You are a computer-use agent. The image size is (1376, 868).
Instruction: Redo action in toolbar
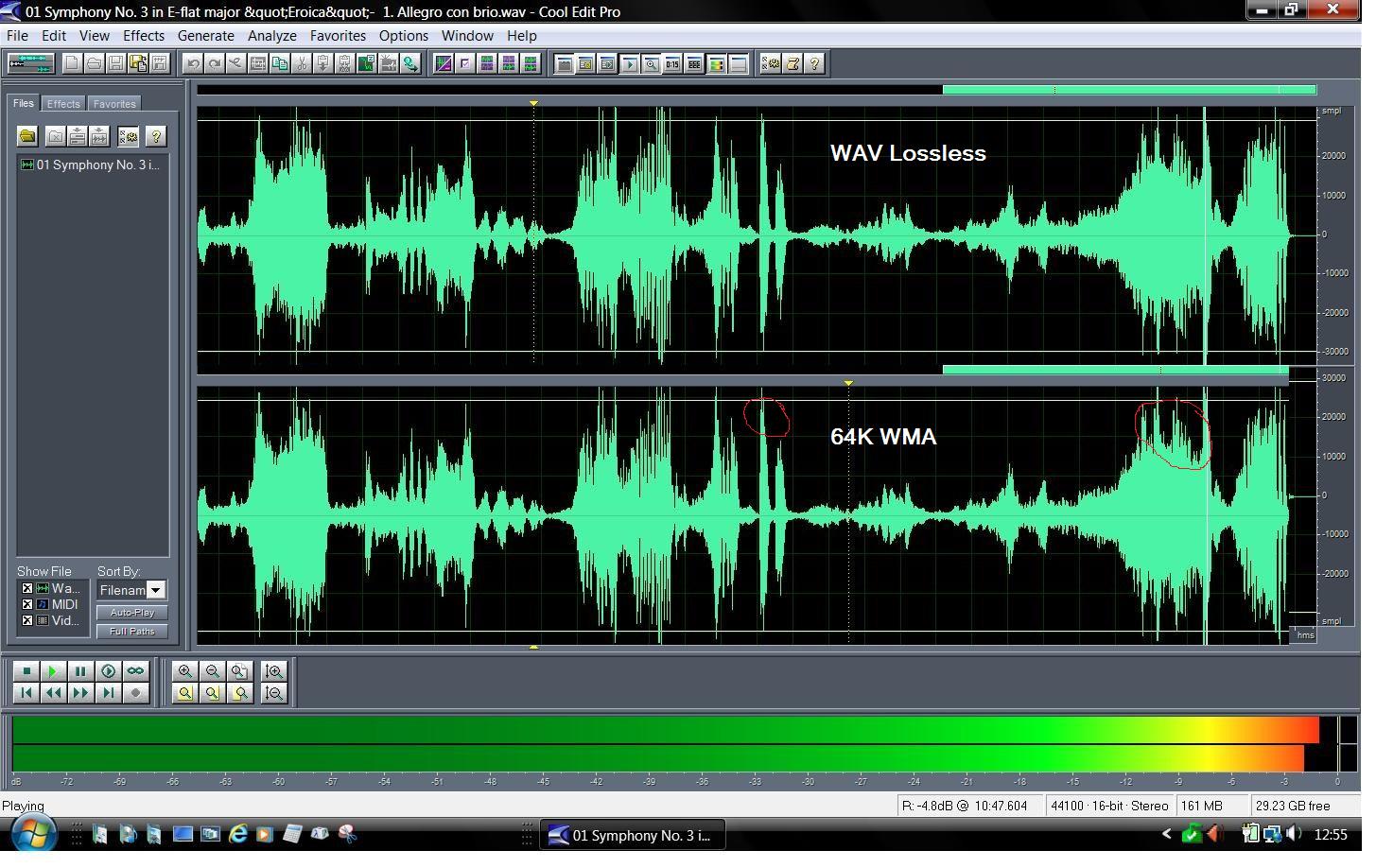[x=215, y=64]
